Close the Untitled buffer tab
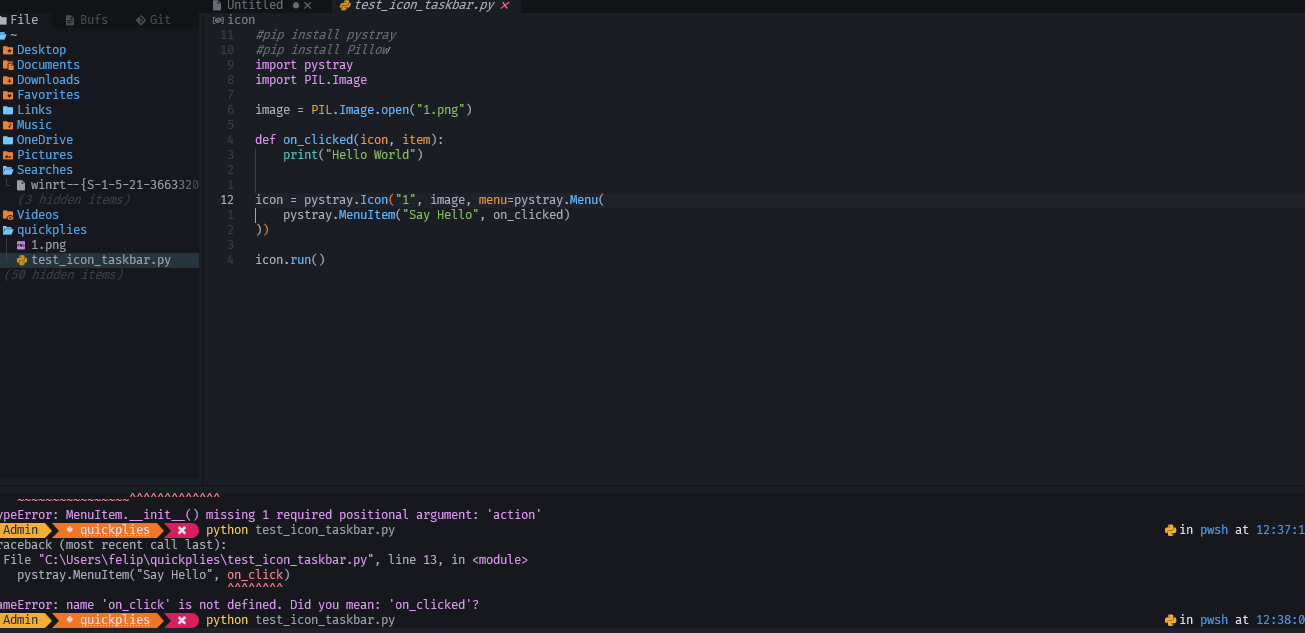The image size is (1305, 633). (308, 6)
